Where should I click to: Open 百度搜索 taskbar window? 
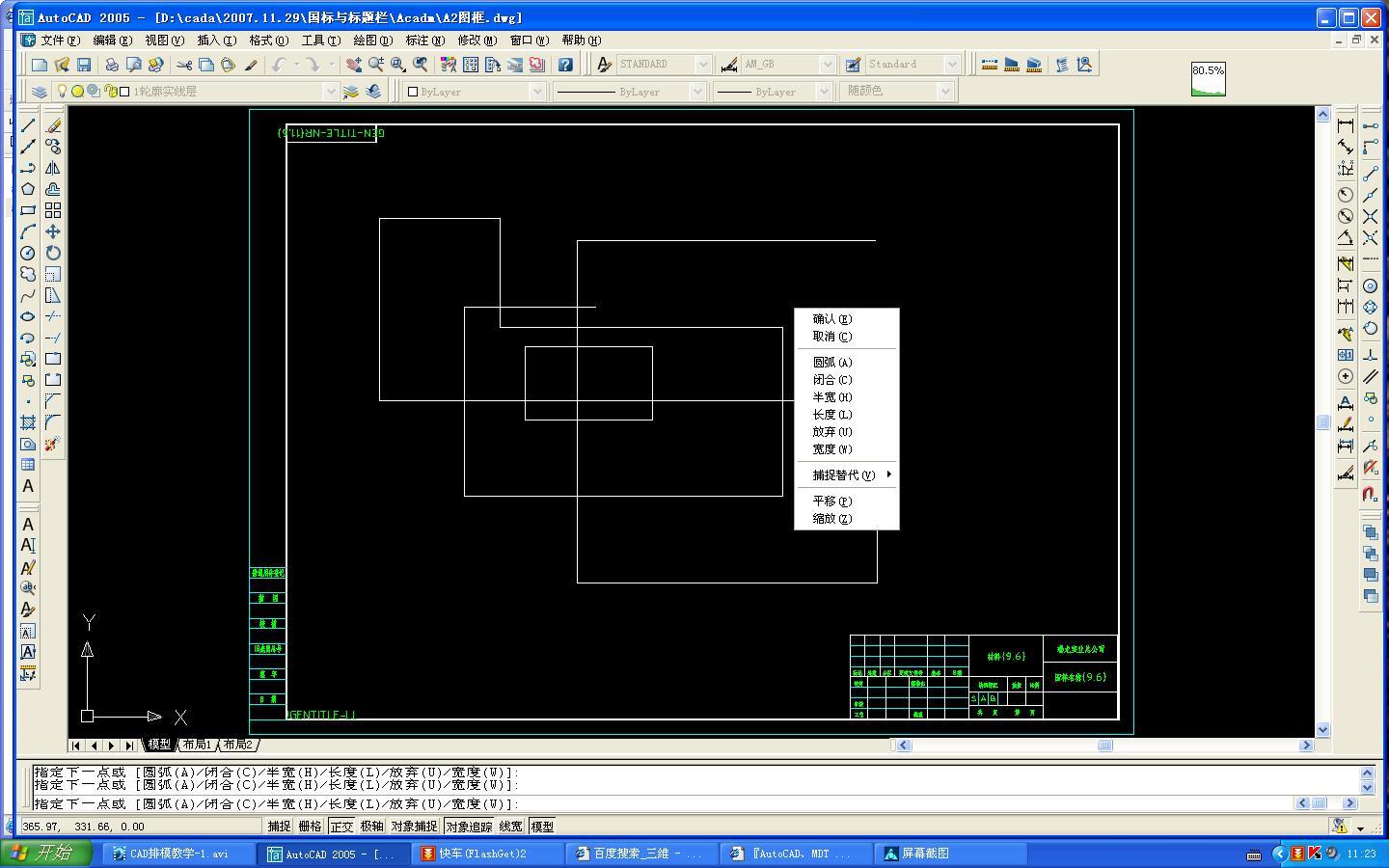643,854
